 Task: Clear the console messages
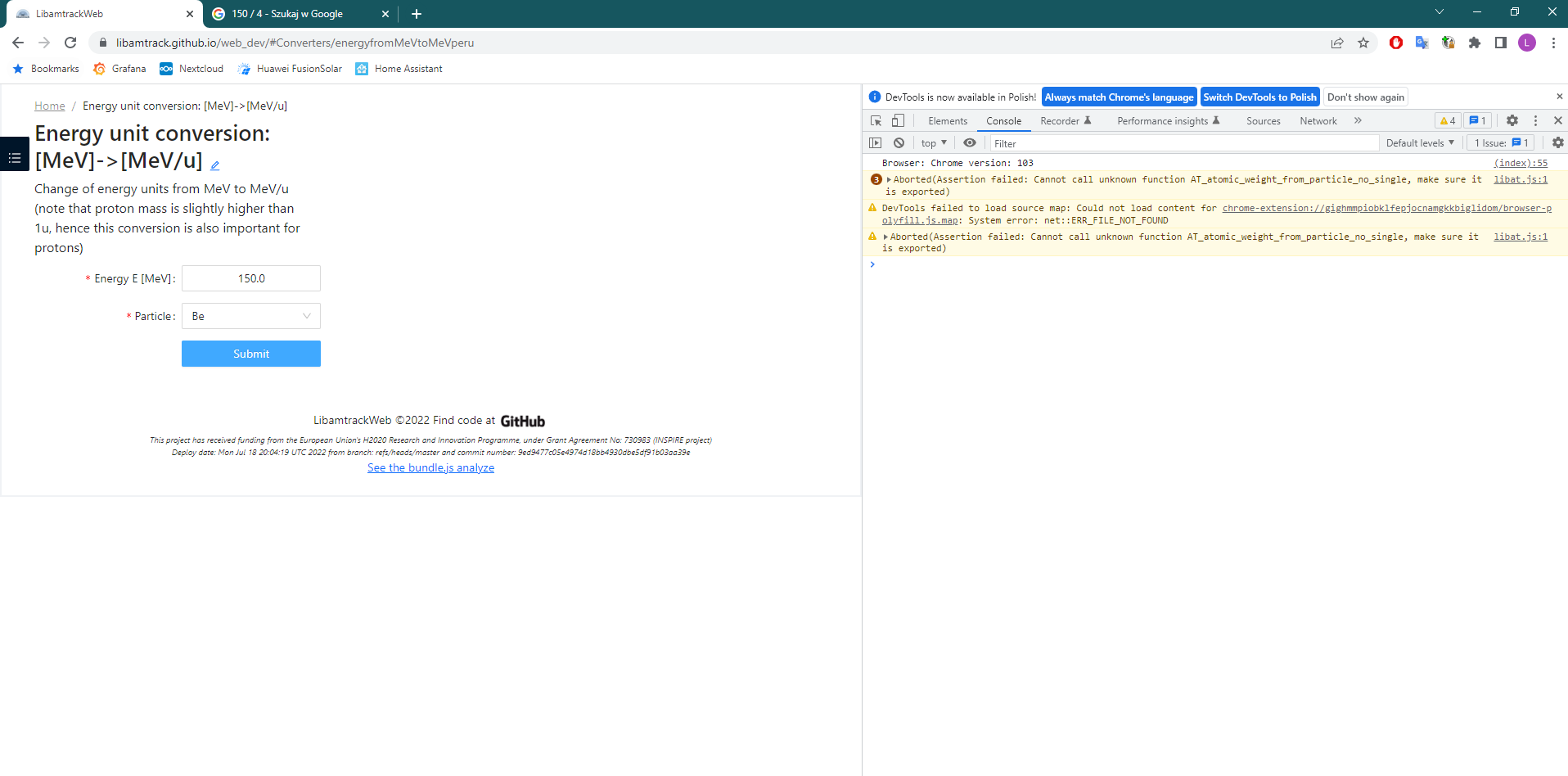[899, 142]
